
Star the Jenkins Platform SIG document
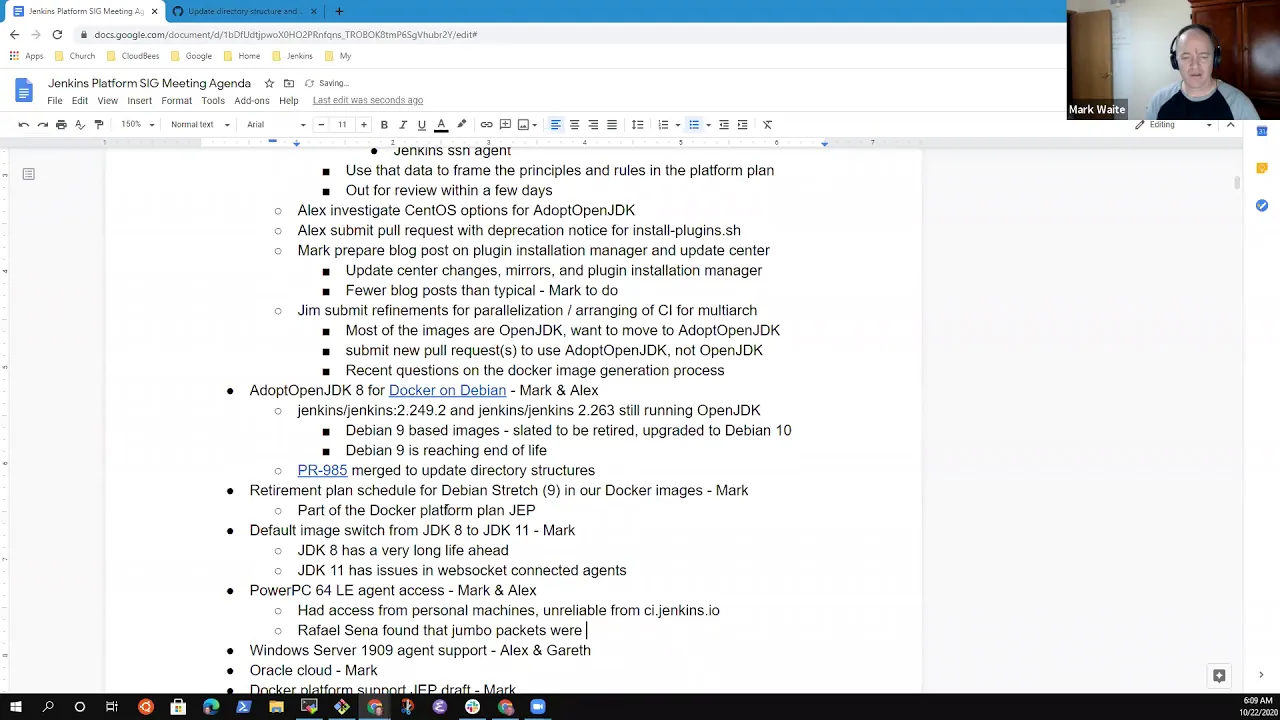pos(269,83)
